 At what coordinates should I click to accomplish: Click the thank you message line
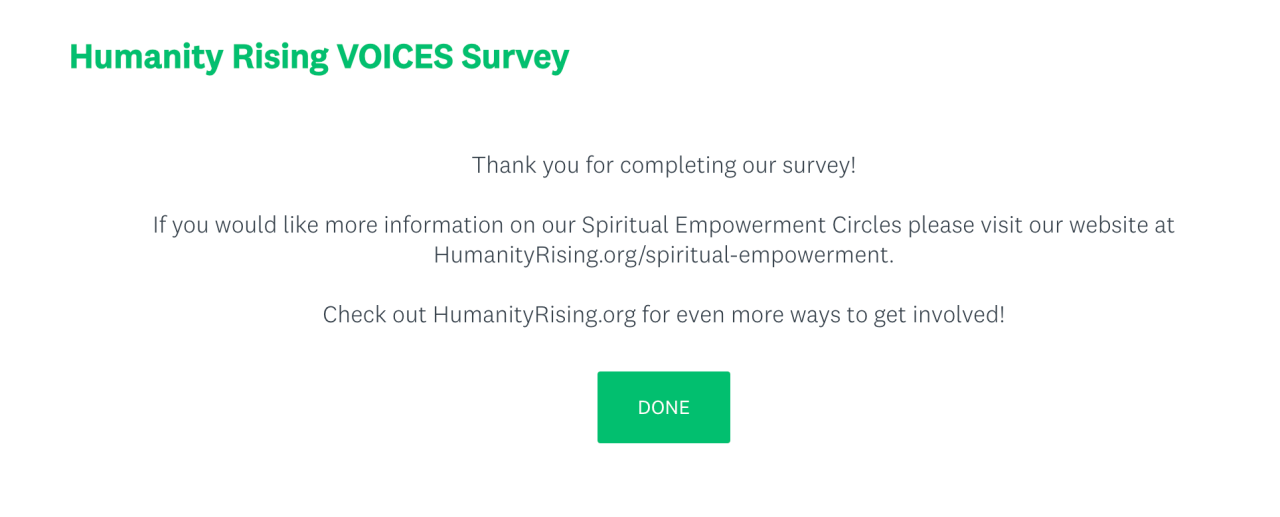pos(663,165)
